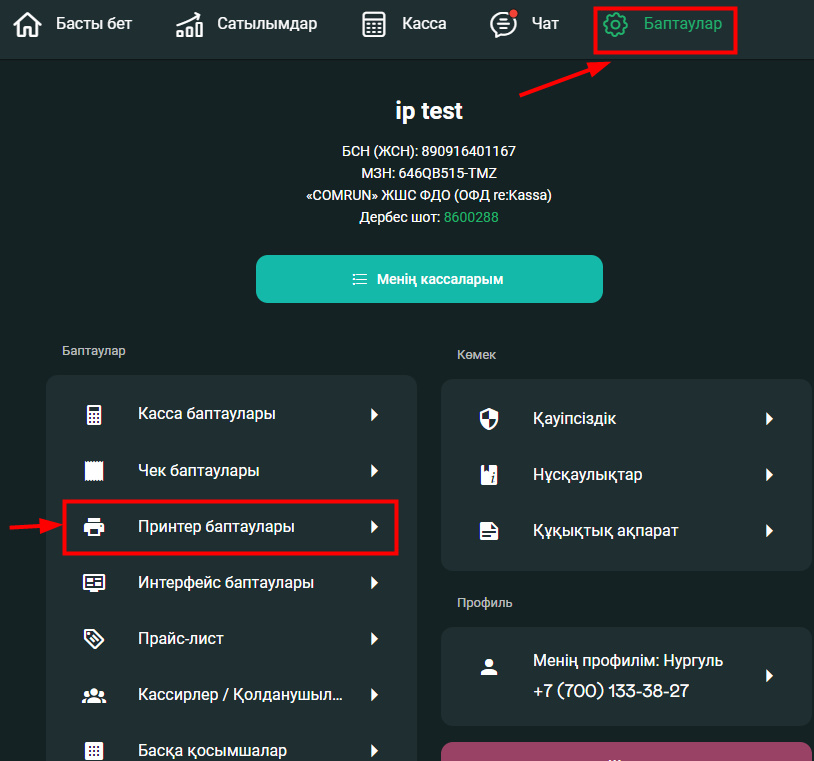Click phone number +7 (700) 133-38-27
This screenshot has width=814, height=761.
611,691
